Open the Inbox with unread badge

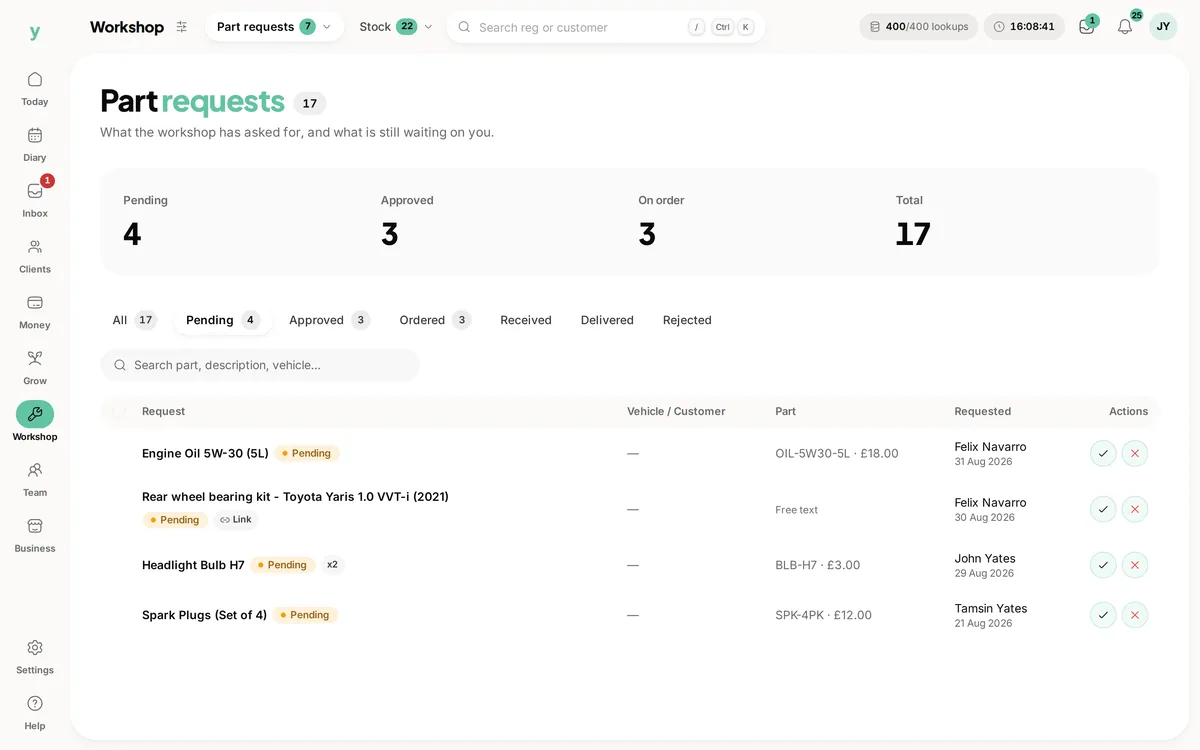(x=35, y=200)
